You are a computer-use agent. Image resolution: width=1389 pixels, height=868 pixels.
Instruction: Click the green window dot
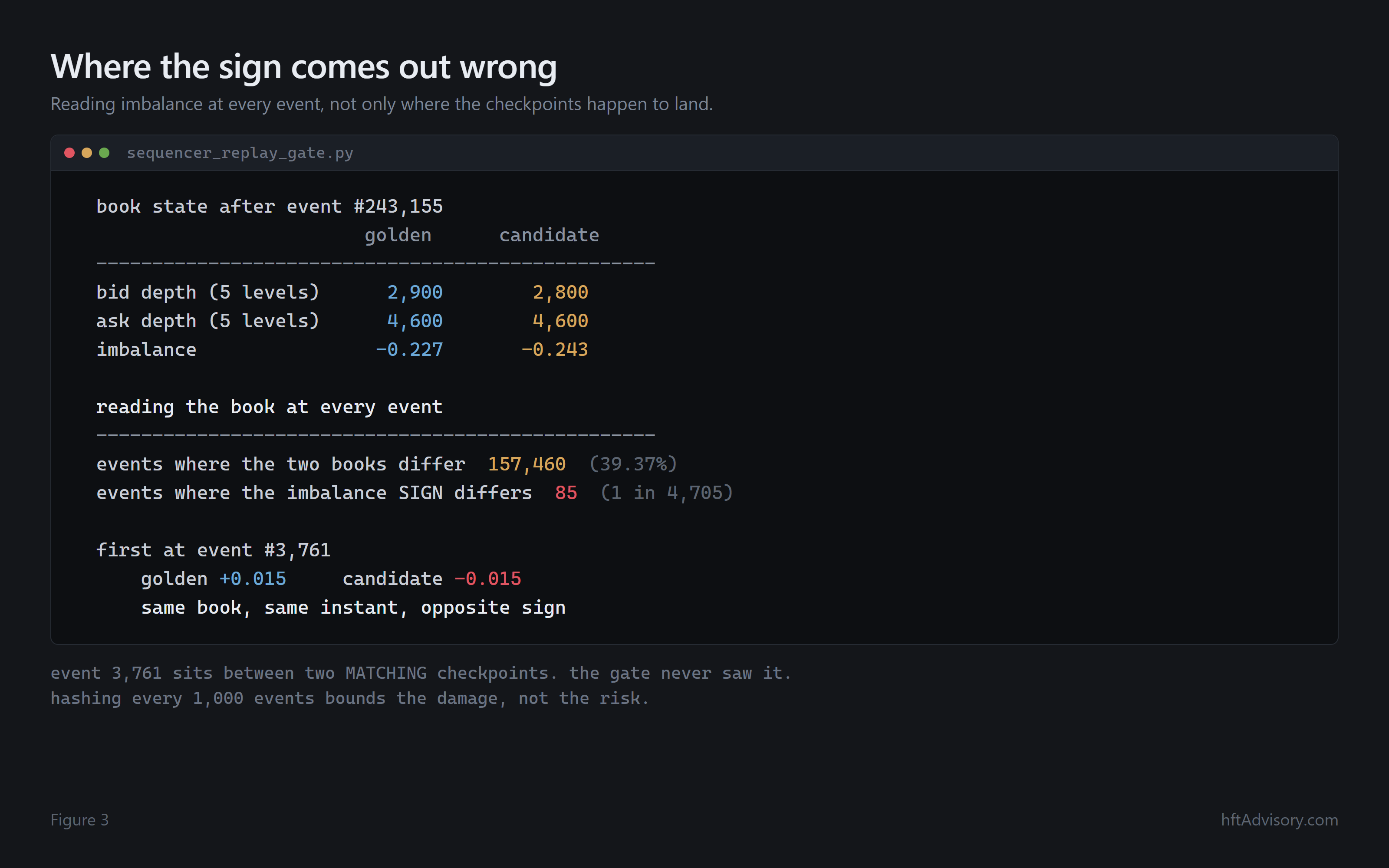click(x=104, y=153)
